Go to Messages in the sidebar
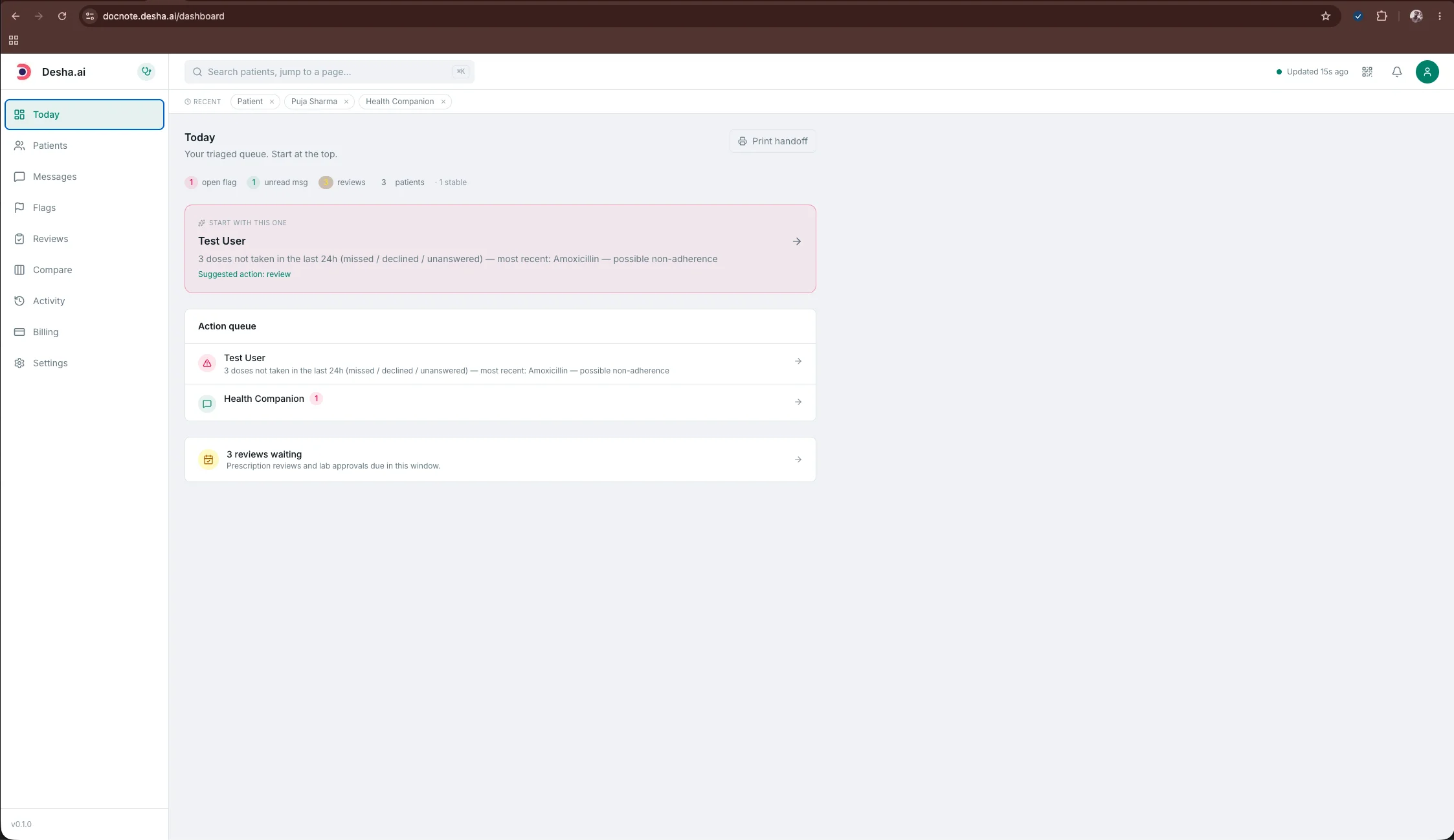 [84, 177]
